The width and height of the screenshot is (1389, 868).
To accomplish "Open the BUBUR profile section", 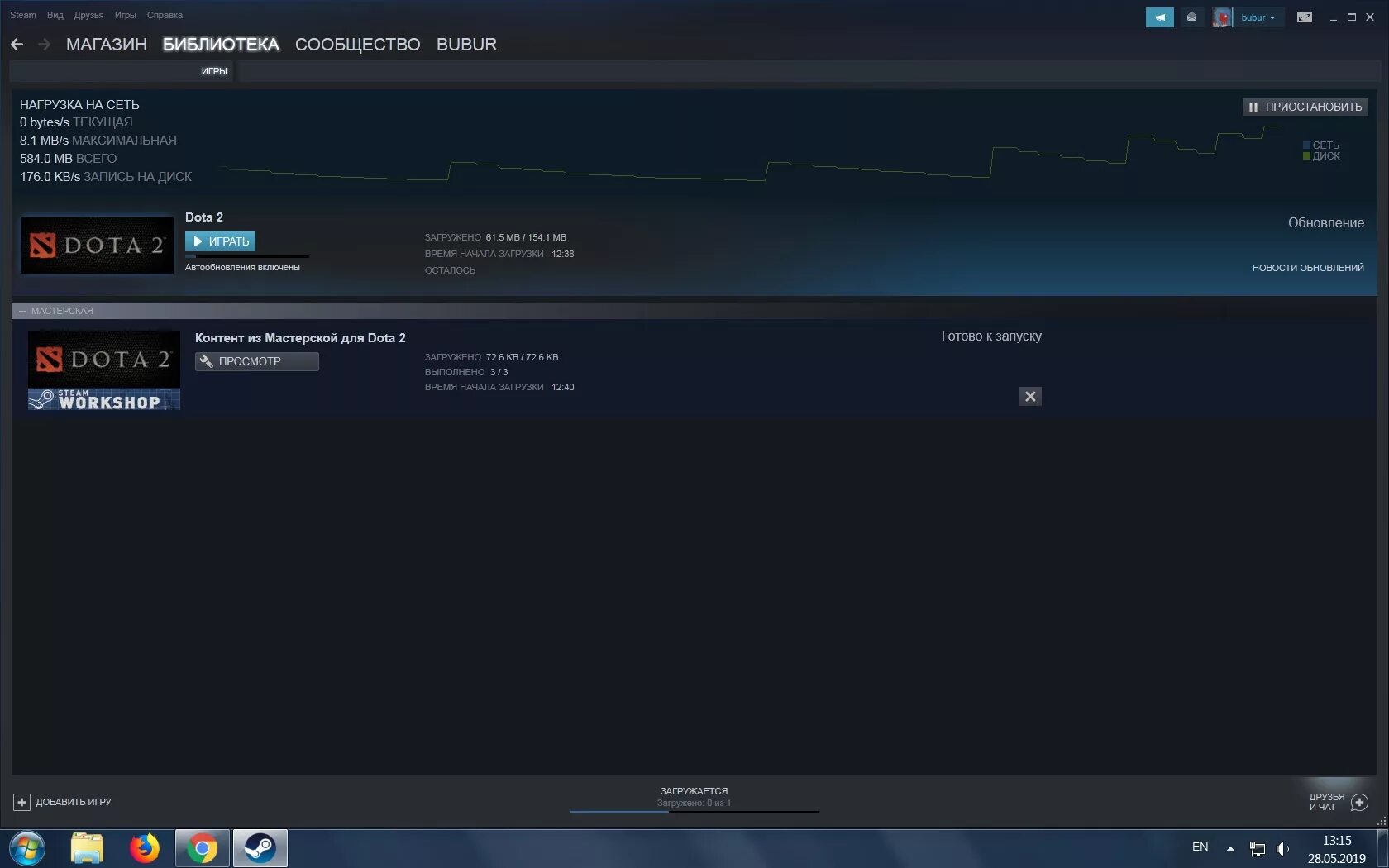I will (x=467, y=45).
